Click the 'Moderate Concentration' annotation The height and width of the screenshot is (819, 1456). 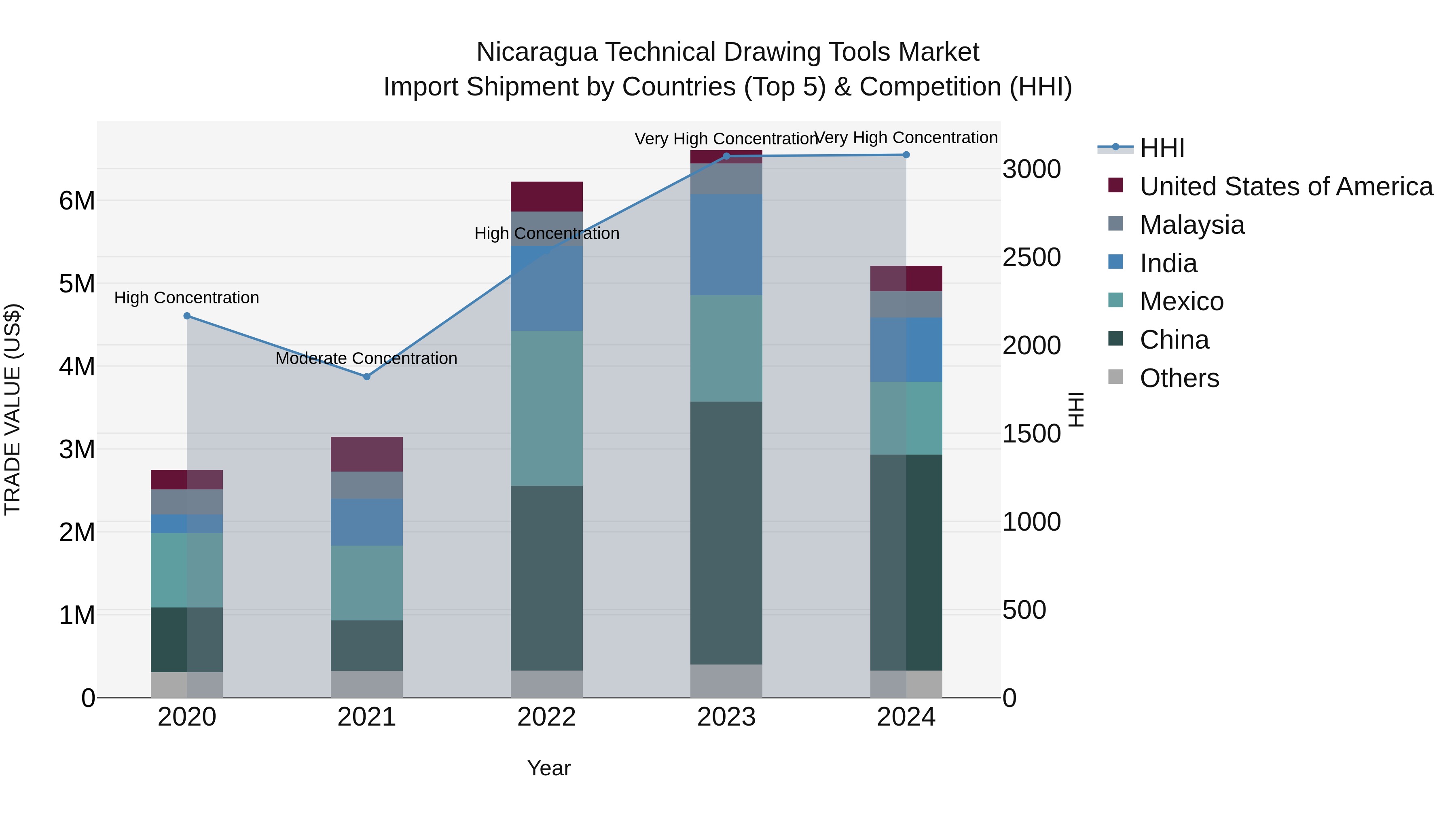(366, 358)
